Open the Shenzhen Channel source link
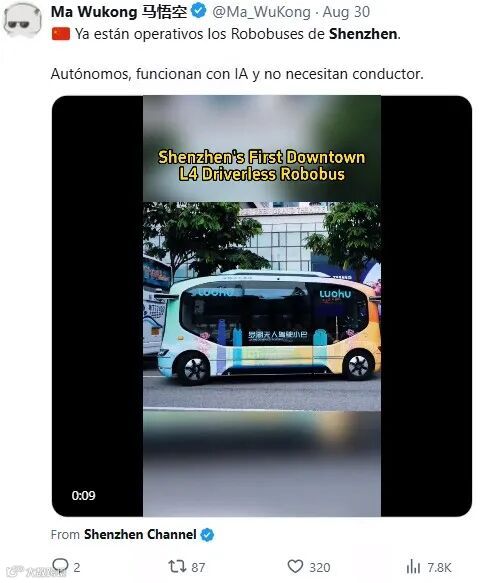494x583 pixels. [140, 535]
